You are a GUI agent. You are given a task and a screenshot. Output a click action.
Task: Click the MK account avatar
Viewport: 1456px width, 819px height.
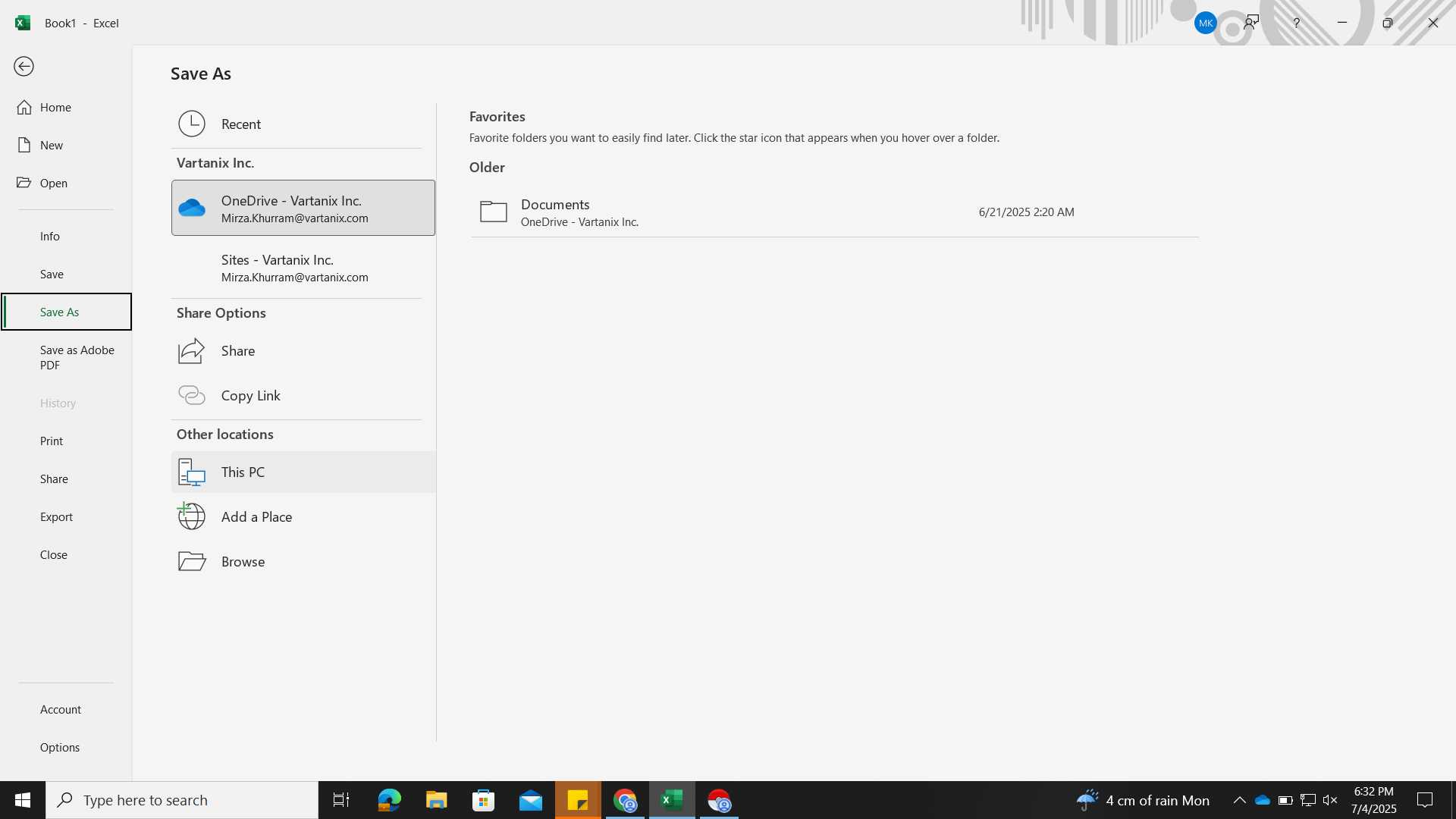click(1205, 23)
